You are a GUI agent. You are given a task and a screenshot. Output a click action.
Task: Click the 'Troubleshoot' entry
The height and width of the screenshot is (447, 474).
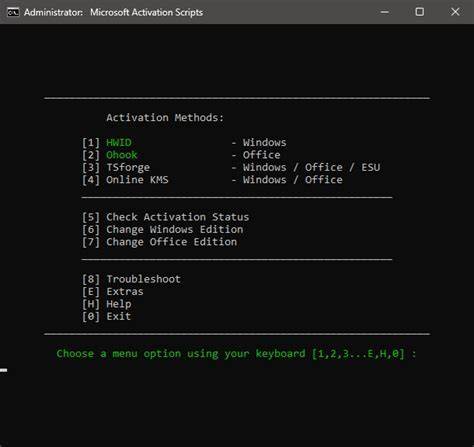(144, 279)
